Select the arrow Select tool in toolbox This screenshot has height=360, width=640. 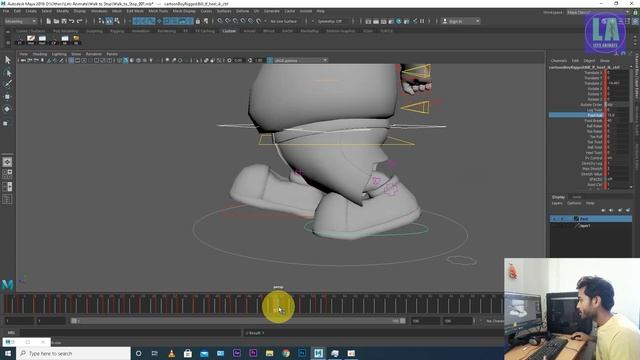point(7,60)
